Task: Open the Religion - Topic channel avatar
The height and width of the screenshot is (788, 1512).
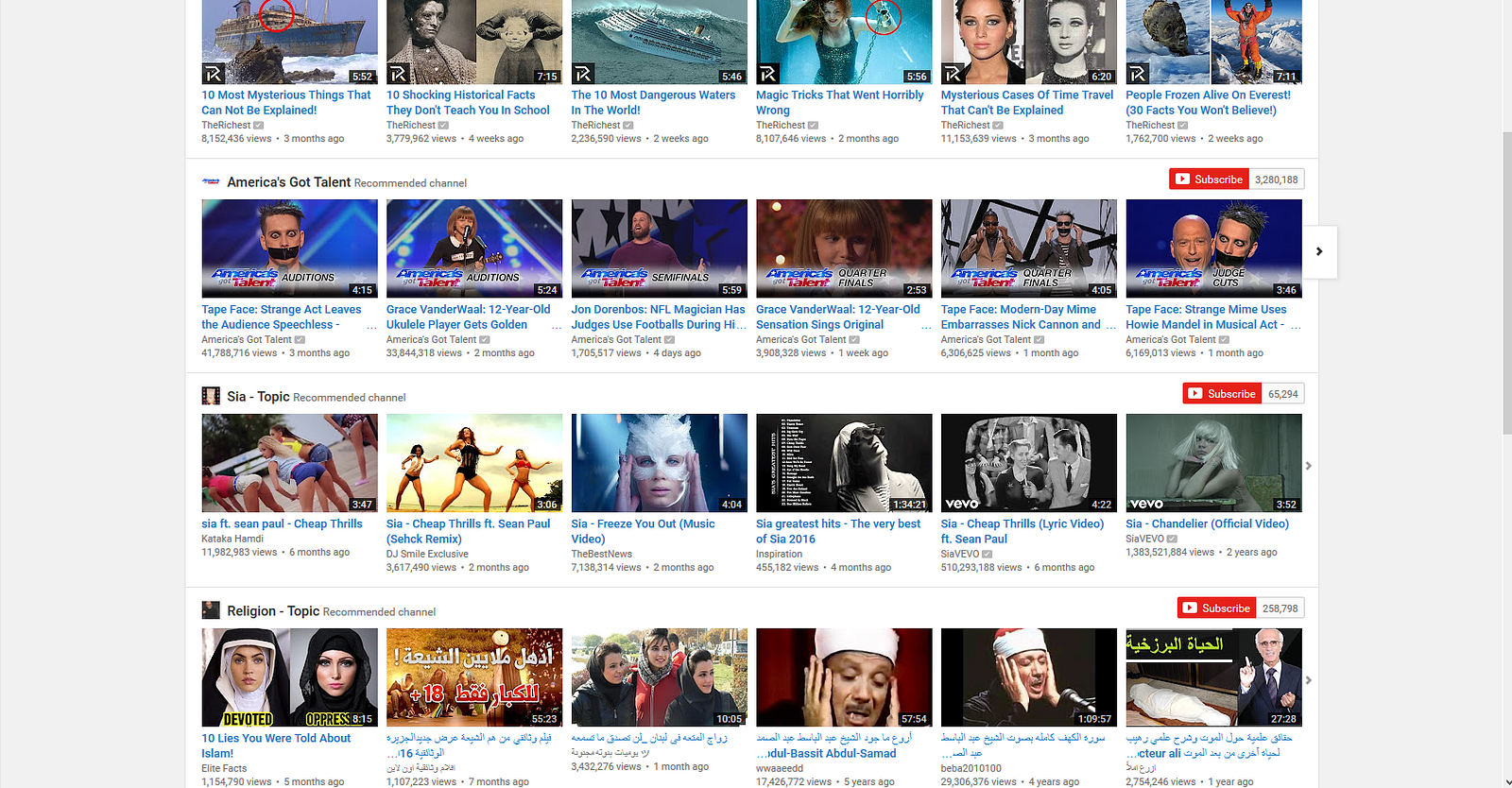Action: [x=211, y=610]
